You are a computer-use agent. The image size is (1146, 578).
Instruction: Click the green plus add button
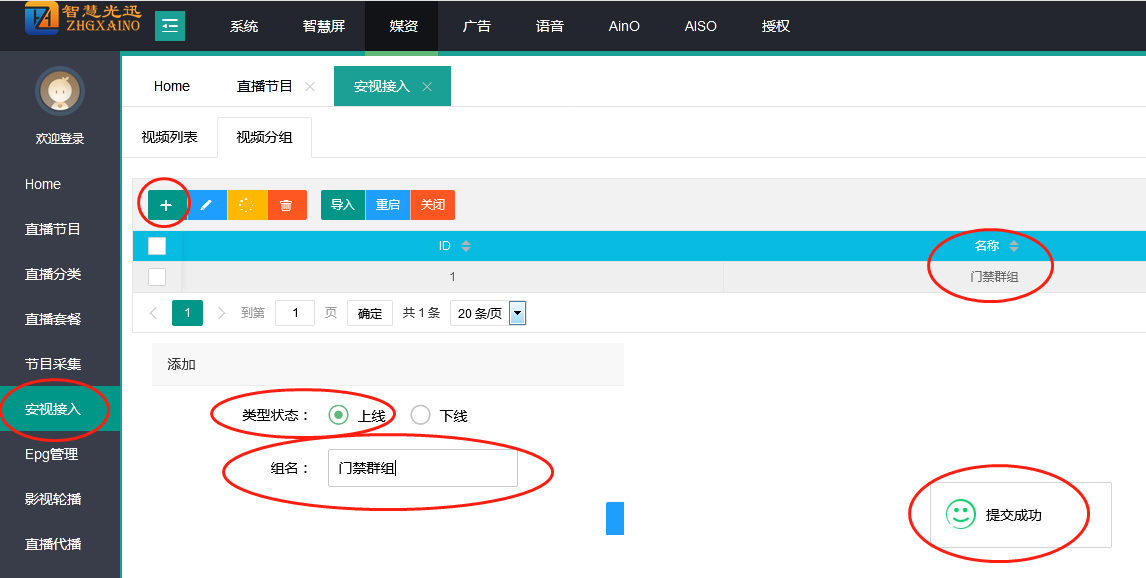[x=166, y=205]
